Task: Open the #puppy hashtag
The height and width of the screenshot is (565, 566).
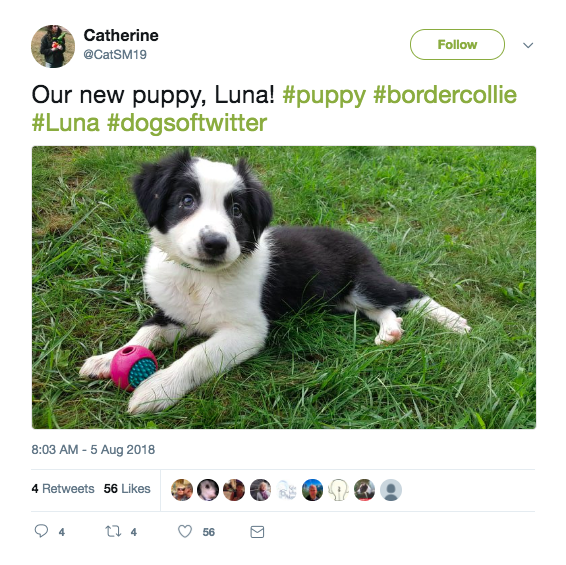Action: point(324,95)
